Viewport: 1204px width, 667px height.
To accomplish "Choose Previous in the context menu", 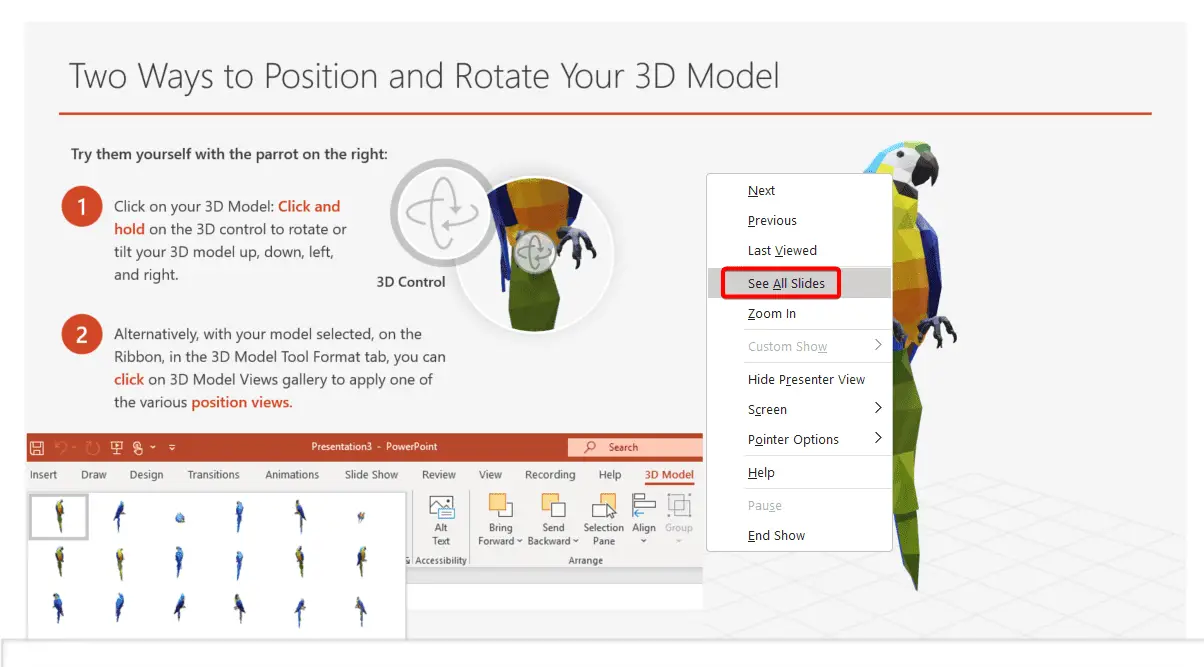I will coord(798,220).
